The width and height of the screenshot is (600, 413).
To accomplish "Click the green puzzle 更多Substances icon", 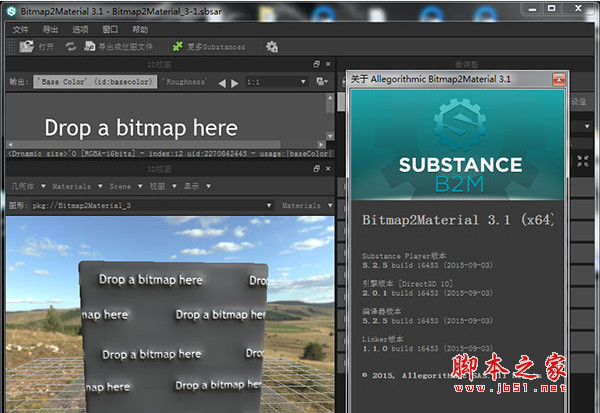I will click(178, 47).
